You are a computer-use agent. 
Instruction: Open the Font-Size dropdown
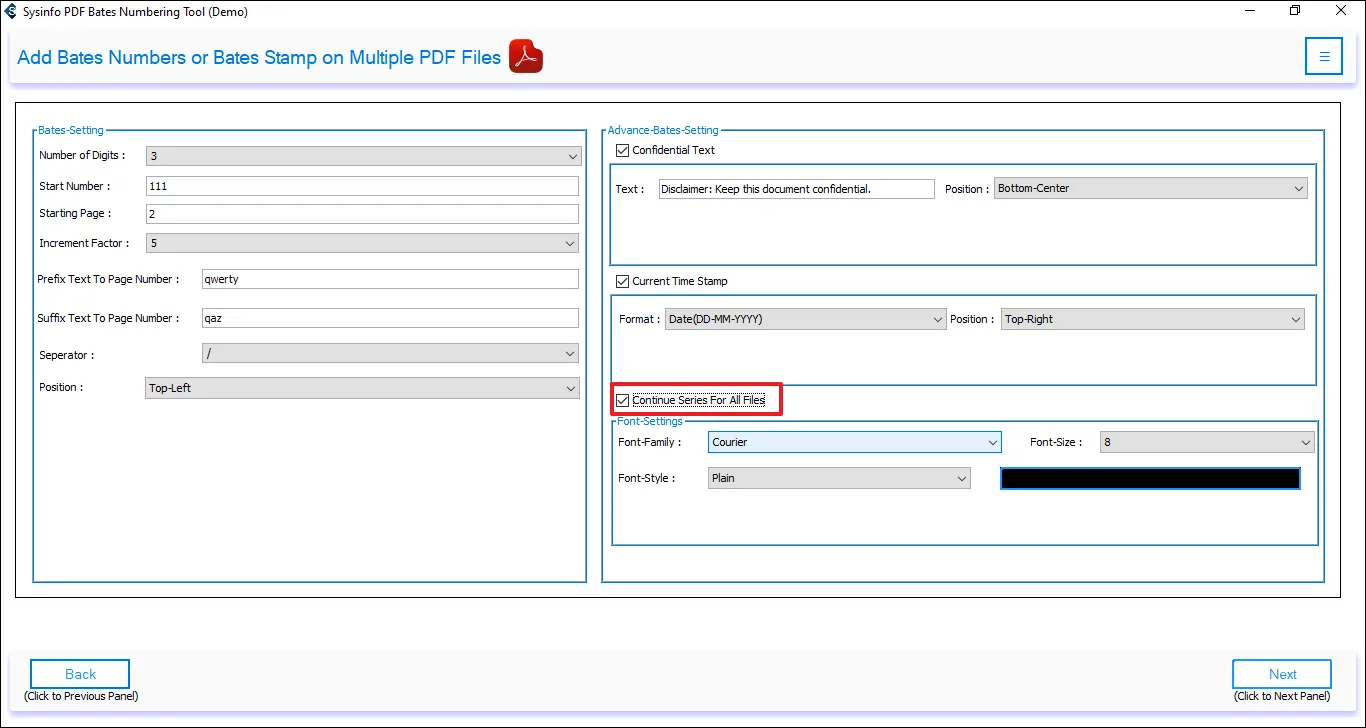tap(1206, 442)
